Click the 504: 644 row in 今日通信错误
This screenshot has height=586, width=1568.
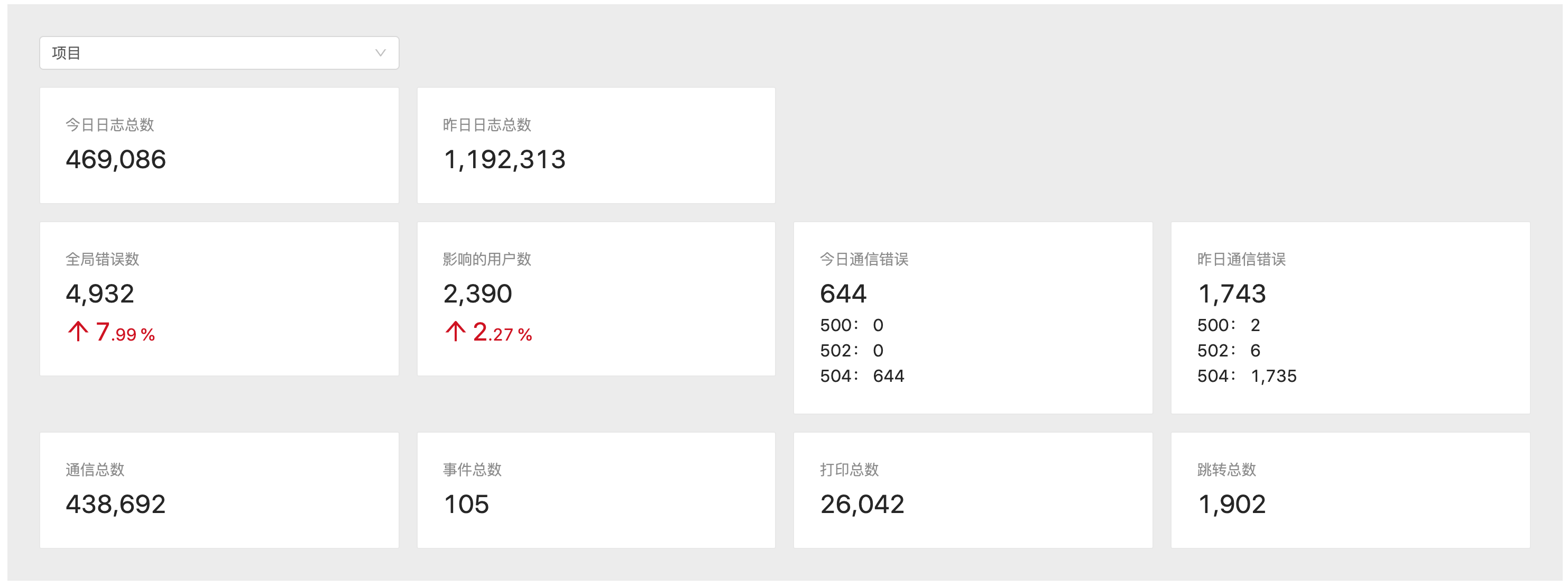click(862, 376)
